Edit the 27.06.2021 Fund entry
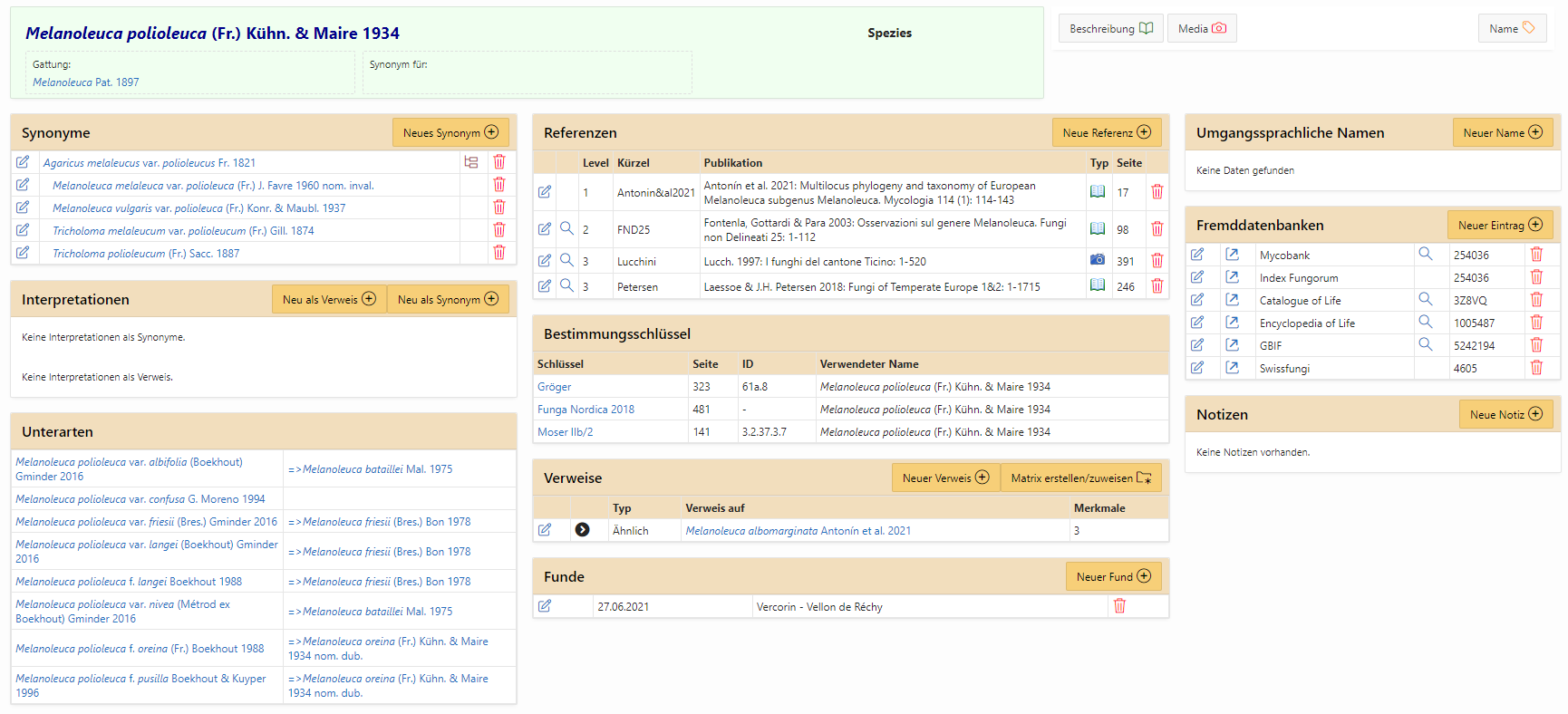 (545, 606)
